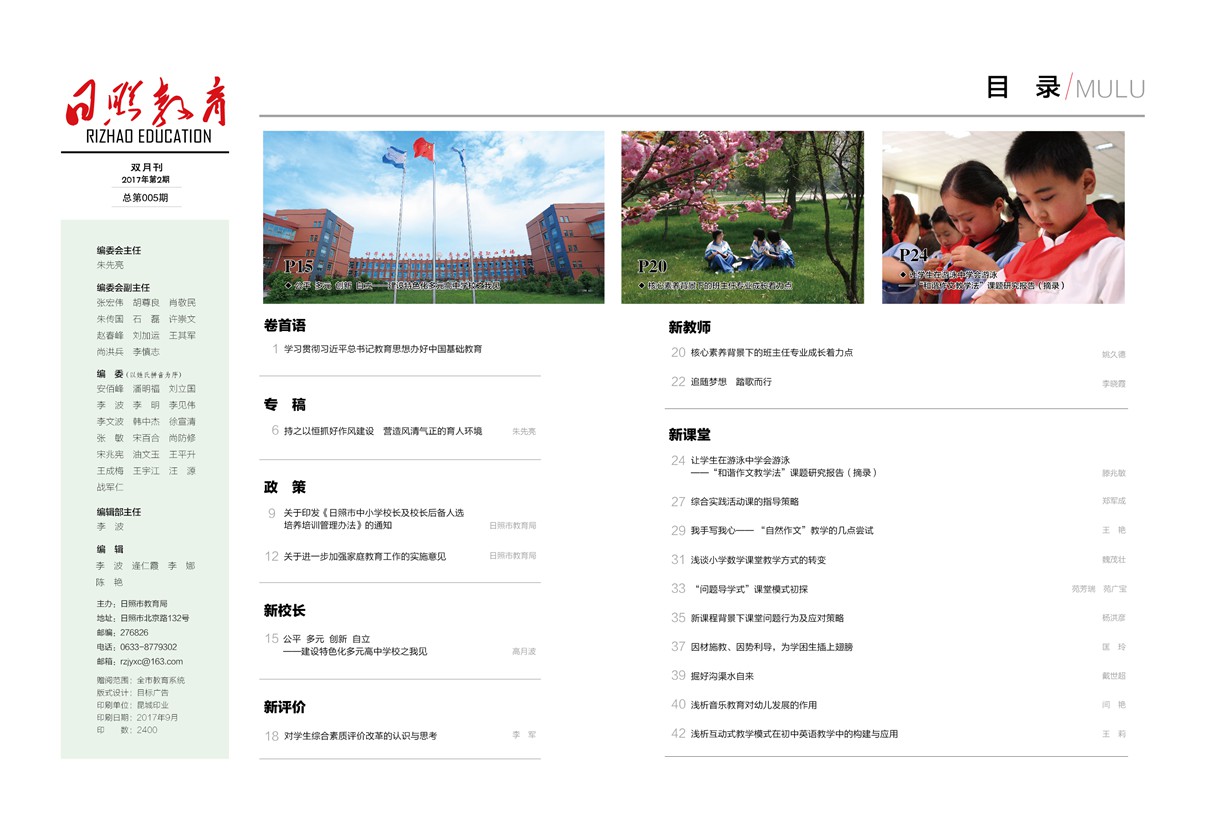Select the P24 students reading photo

click(x=1003, y=217)
